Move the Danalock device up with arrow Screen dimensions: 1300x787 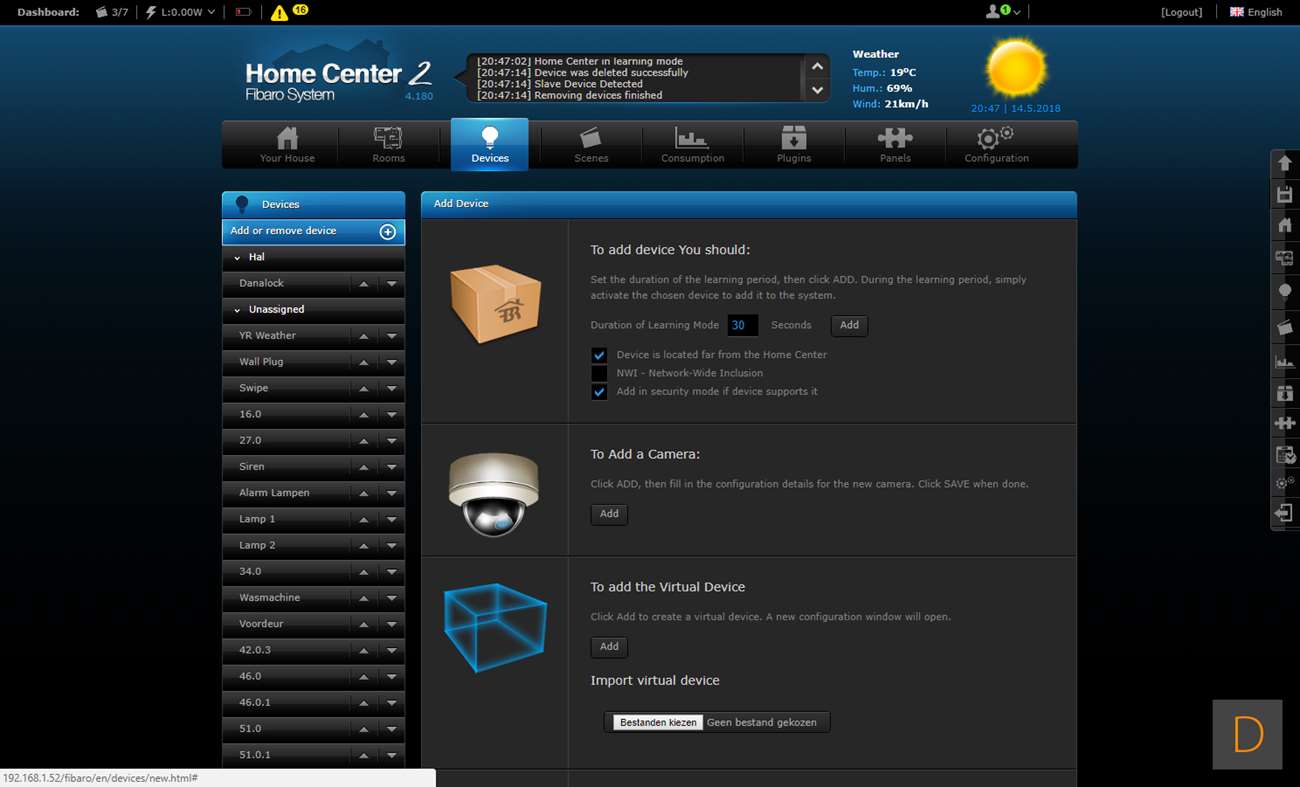(x=364, y=284)
